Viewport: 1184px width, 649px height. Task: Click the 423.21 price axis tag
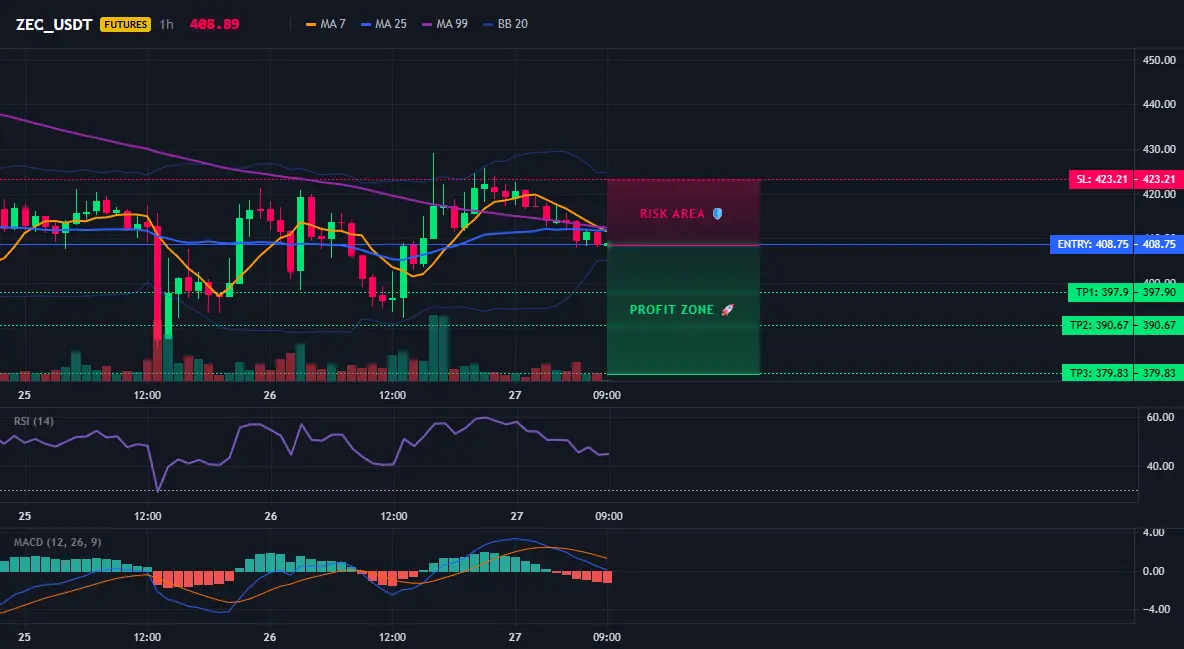click(x=1159, y=179)
